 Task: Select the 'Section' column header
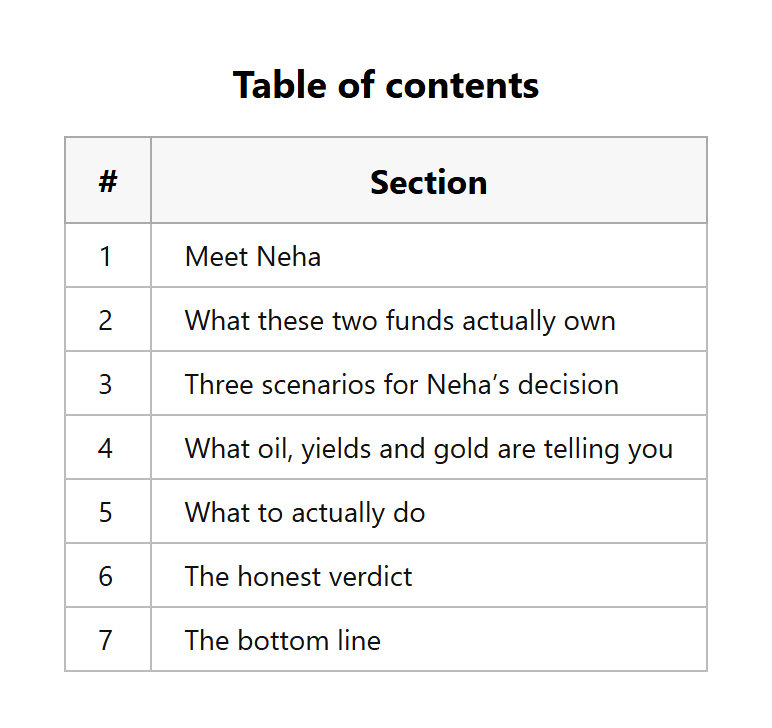click(429, 181)
